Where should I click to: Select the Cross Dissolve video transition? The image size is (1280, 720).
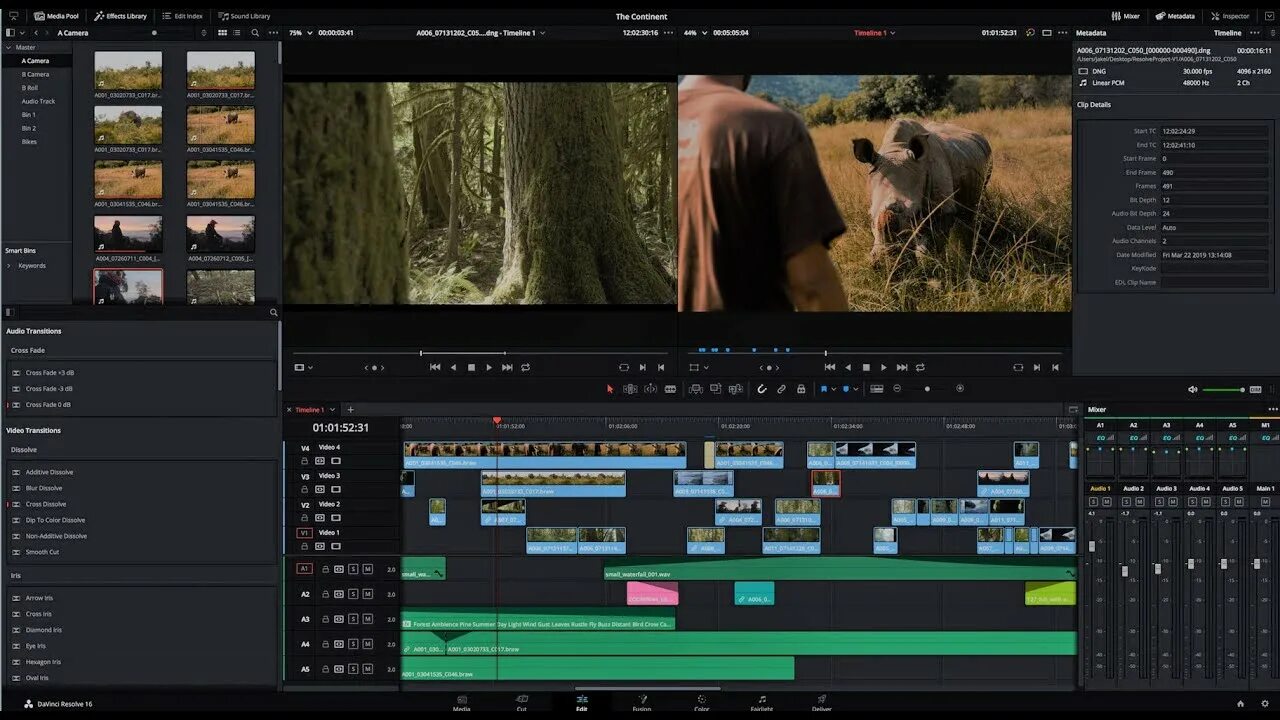(46, 504)
